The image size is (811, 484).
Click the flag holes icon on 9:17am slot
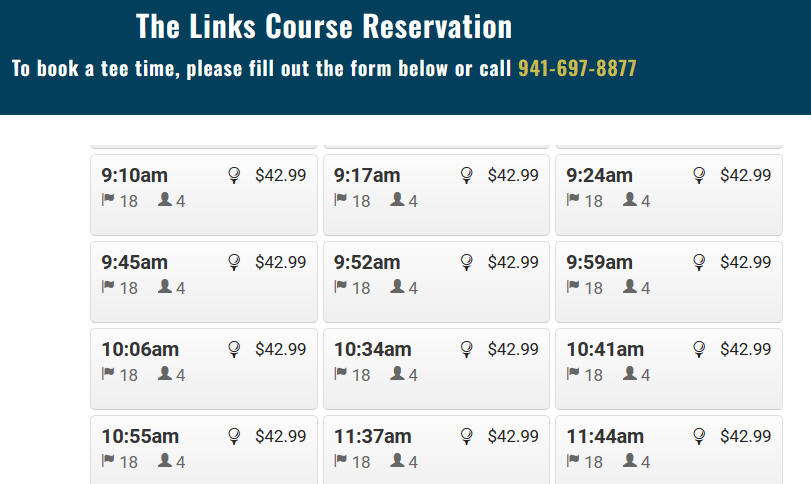click(340, 200)
